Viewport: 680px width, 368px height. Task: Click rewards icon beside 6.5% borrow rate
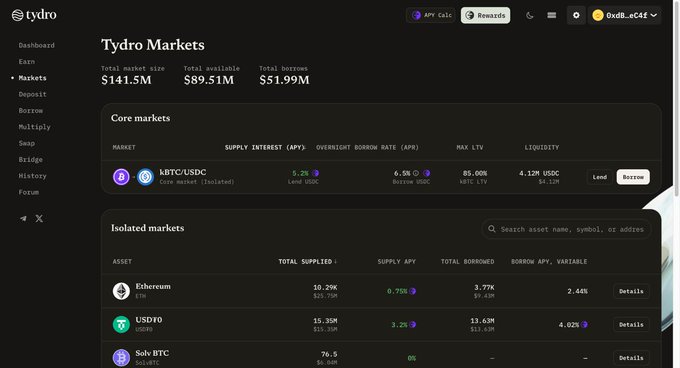pos(427,173)
